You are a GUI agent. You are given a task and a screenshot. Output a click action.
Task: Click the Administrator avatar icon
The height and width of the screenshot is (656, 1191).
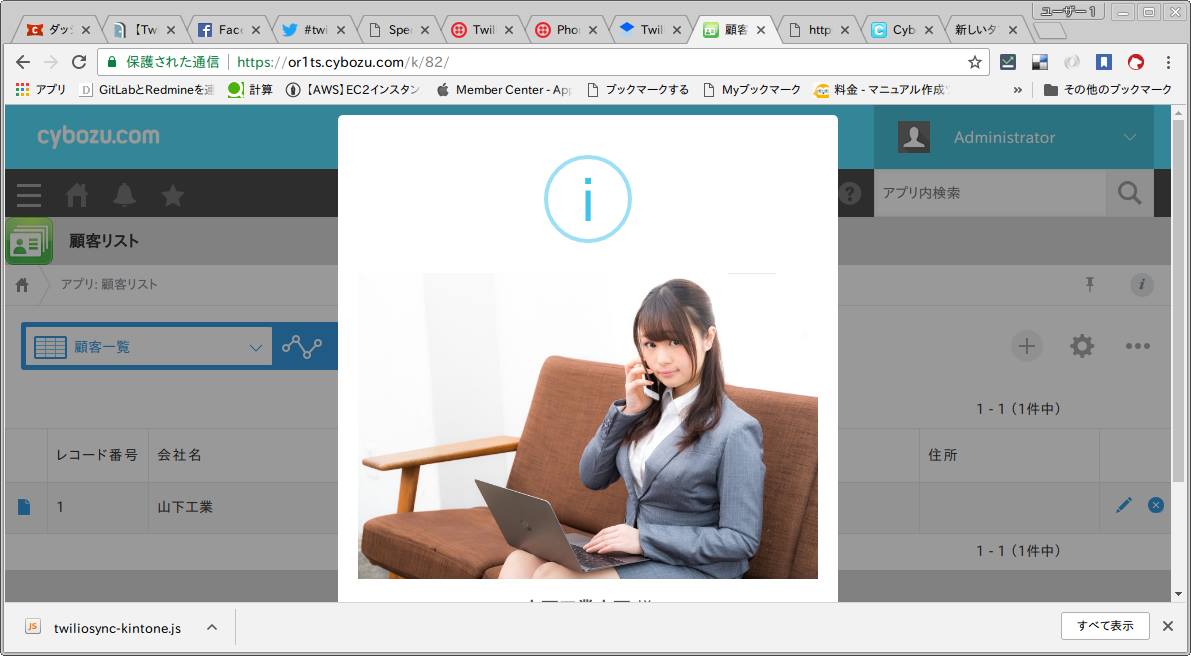pyautogui.click(x=914, y=137)
